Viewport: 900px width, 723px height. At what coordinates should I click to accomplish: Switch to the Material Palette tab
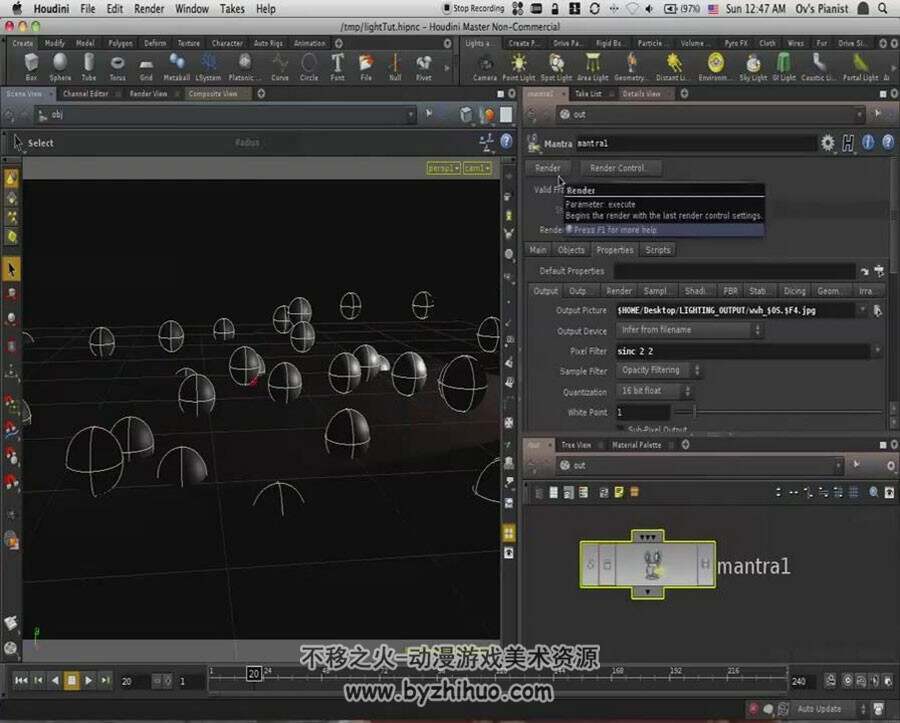click(637, 445)
